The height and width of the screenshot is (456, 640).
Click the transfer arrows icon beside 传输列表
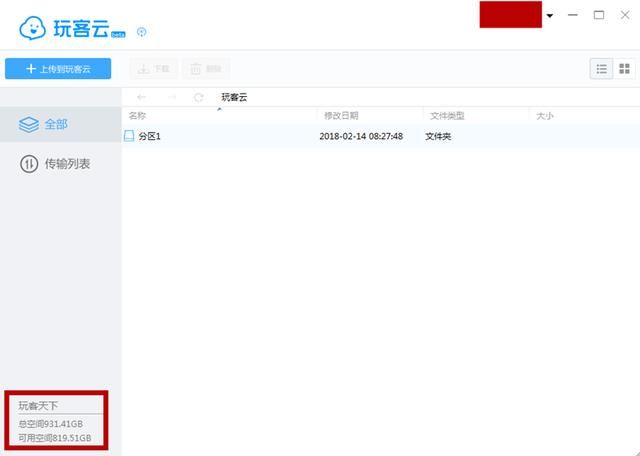coord(29,164)
